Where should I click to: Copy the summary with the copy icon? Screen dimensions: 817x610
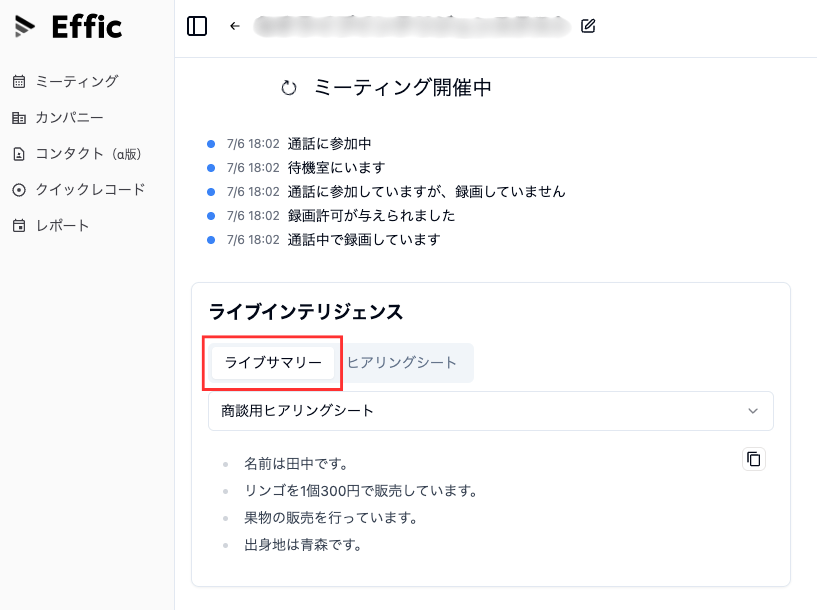(754, 459)
